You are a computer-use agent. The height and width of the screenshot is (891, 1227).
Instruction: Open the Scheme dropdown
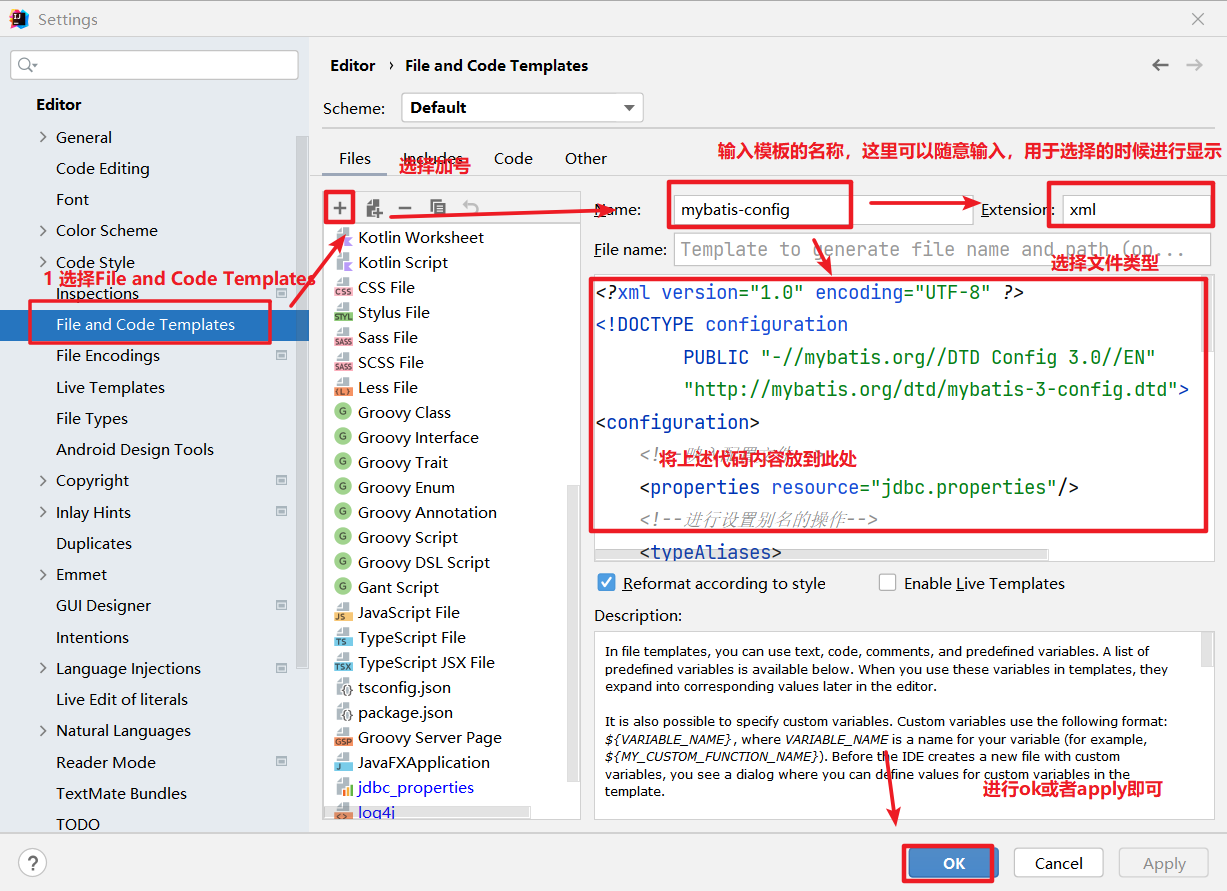pyautogui.click(x=522, y=108)
